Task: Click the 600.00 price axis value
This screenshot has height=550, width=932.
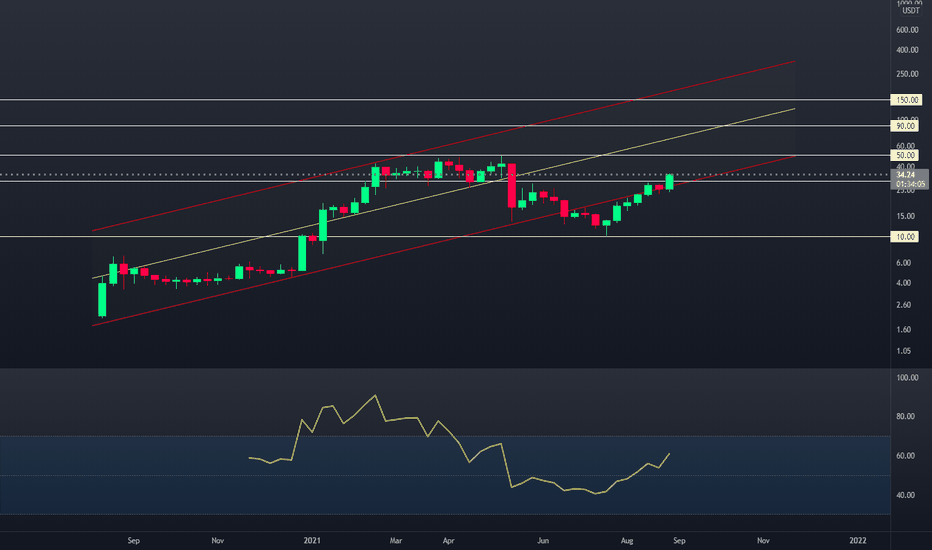Action: [x=907, y=30]
